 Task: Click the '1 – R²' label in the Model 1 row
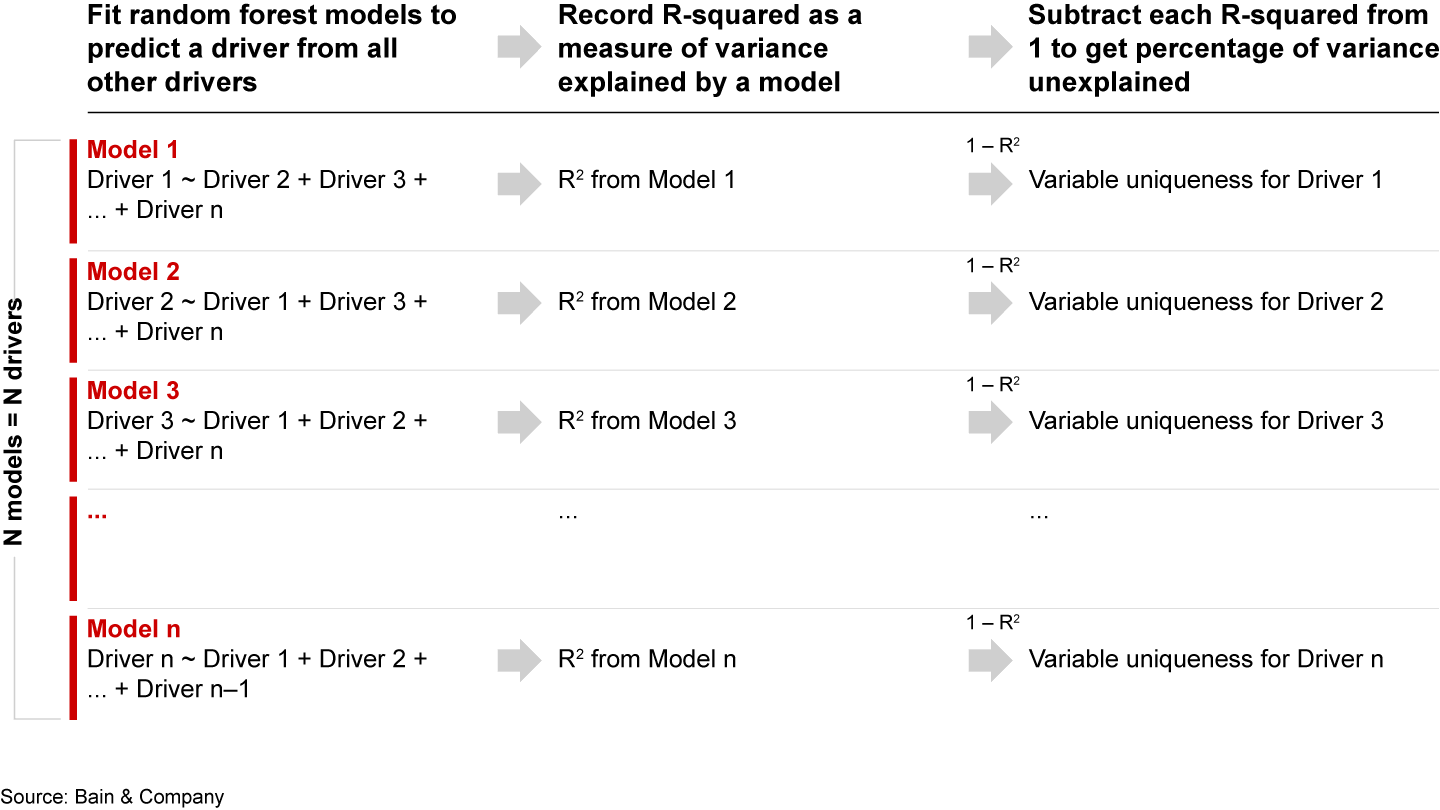pyautogui.click(x=992, y=146)
